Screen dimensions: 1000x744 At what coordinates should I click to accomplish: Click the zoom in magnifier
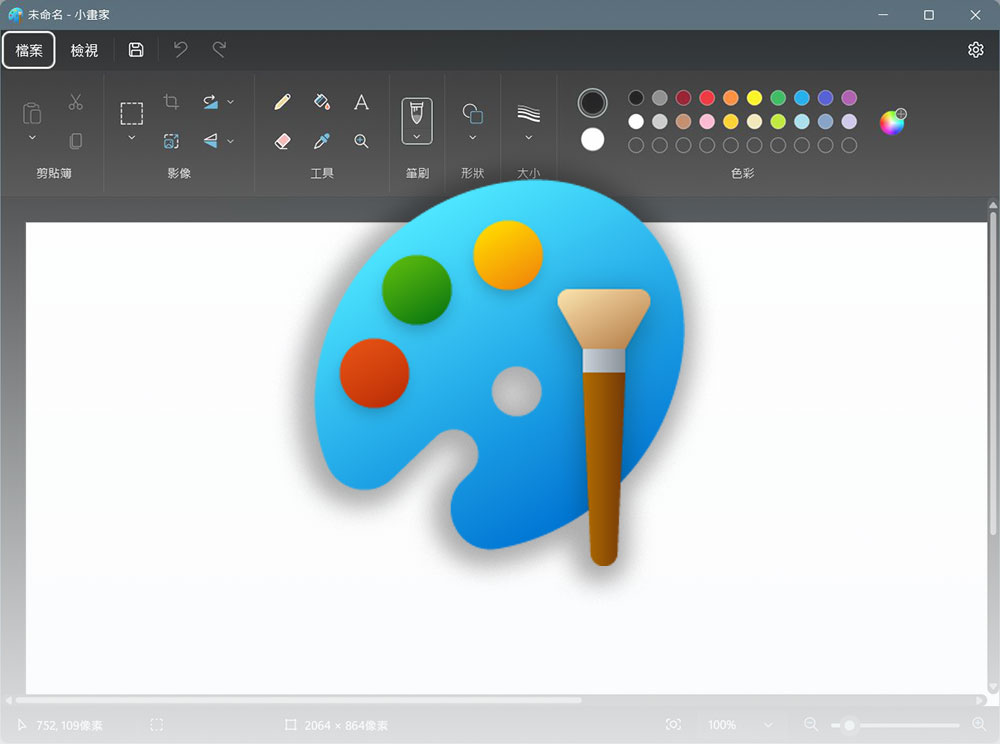979,724
